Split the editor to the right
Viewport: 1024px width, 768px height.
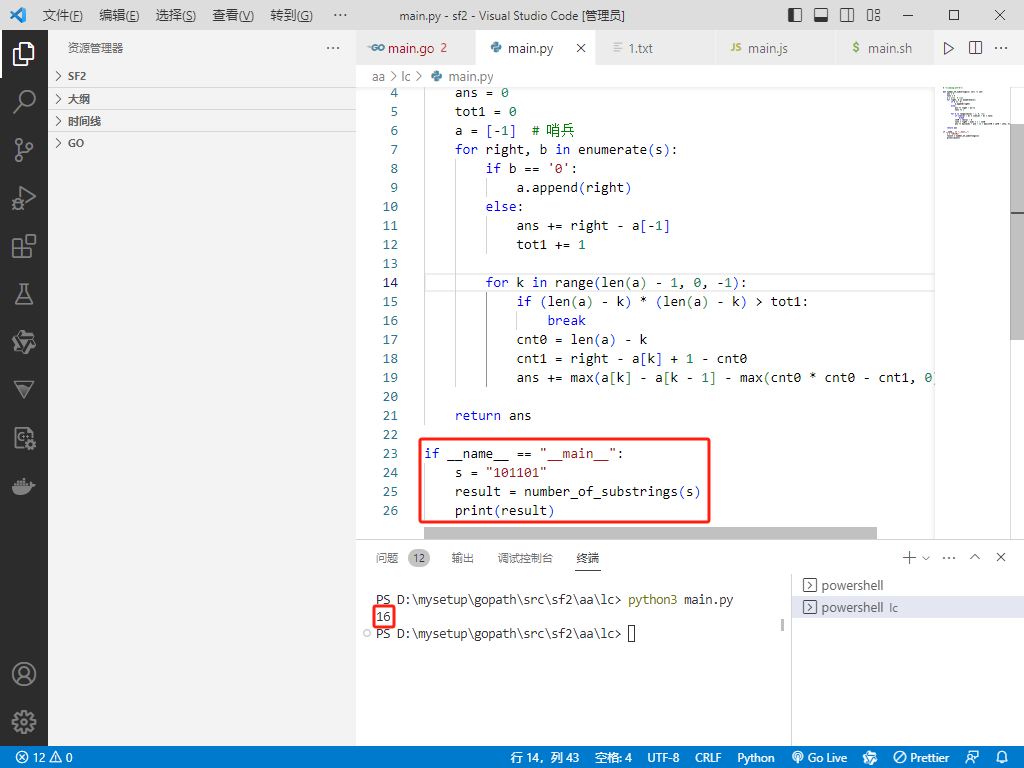click(x=976, y=48)
